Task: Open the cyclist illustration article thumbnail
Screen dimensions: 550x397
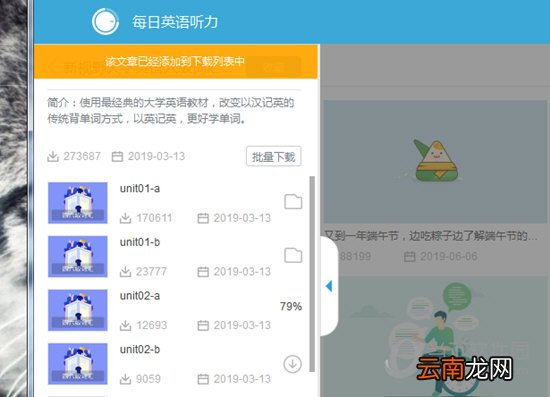Action: 435,337
